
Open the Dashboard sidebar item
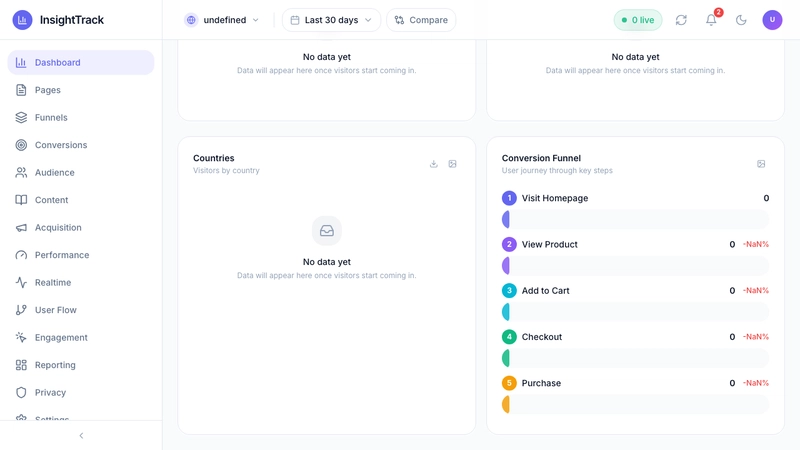pos(81,62)
